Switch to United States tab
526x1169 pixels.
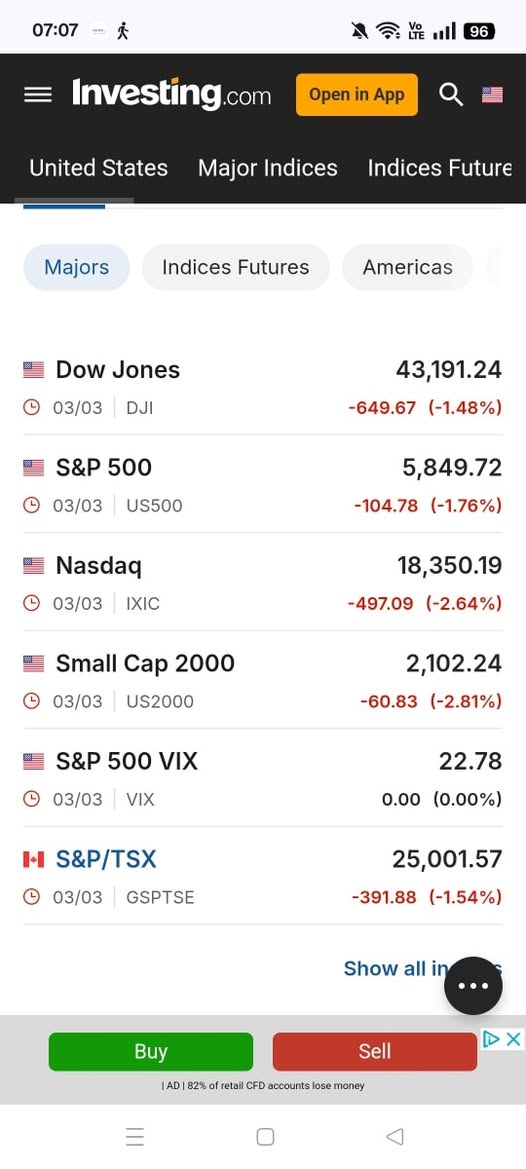click(98, 168)
